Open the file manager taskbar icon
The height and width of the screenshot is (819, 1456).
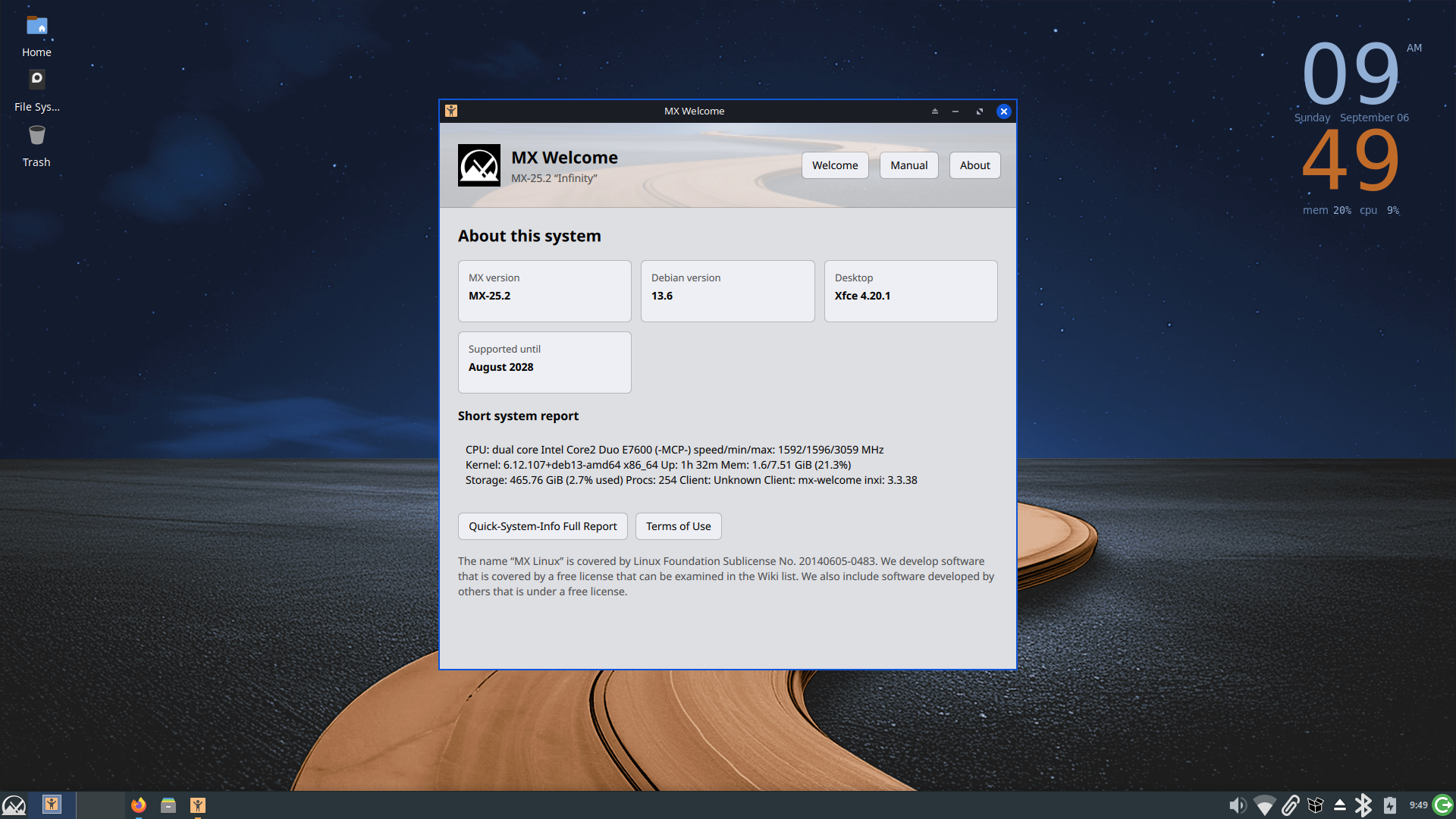coord(168,805)
